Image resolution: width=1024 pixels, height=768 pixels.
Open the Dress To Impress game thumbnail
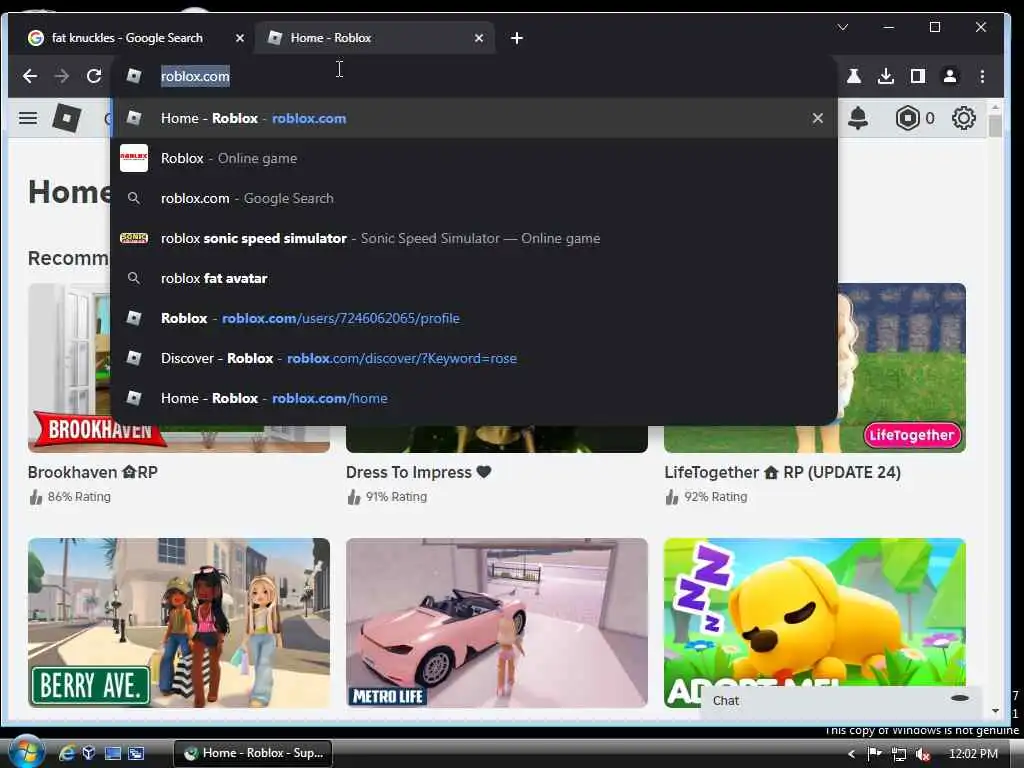tap(497, 439)
